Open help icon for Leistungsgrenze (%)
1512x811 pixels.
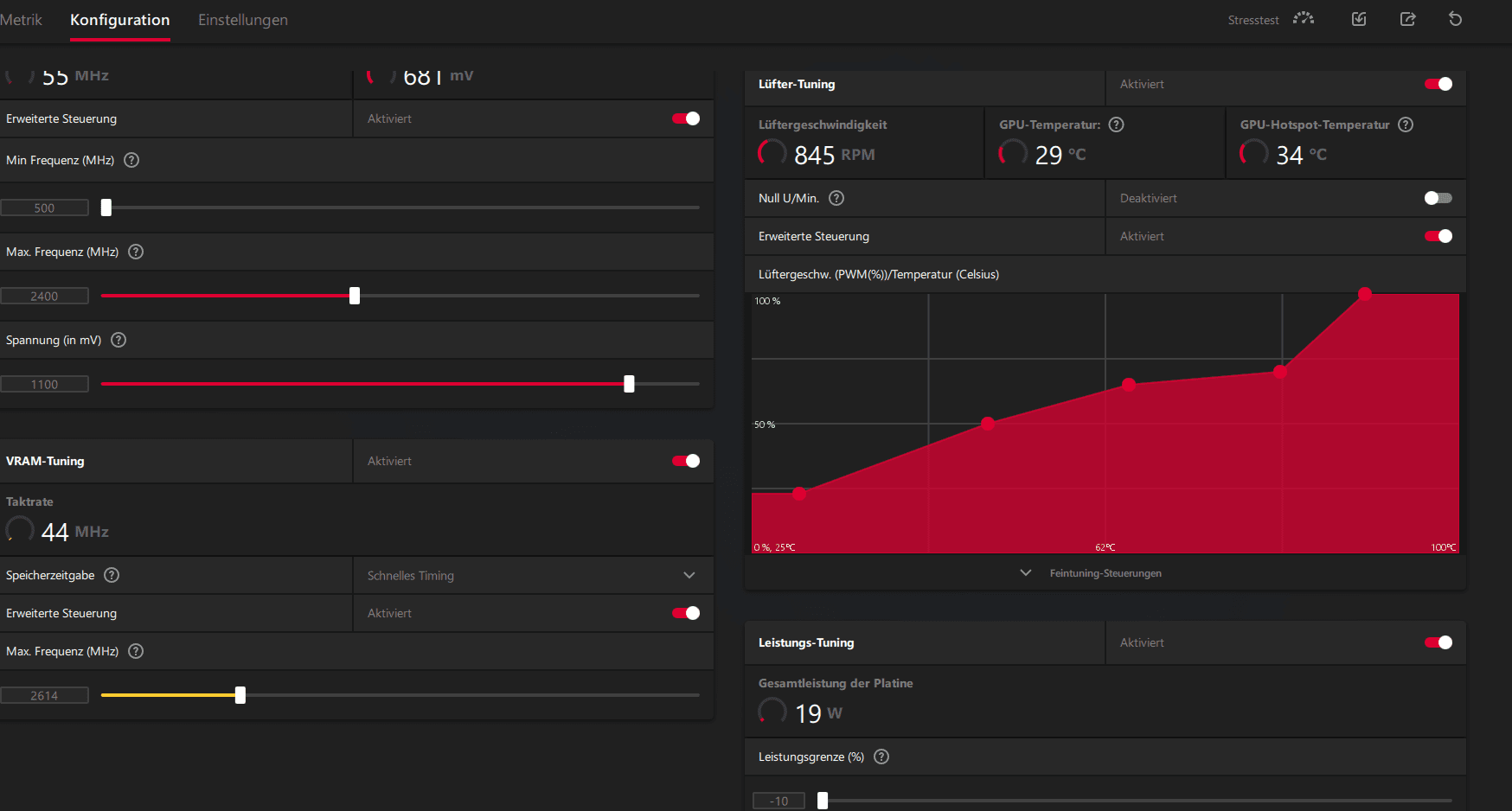pos(881,757)
